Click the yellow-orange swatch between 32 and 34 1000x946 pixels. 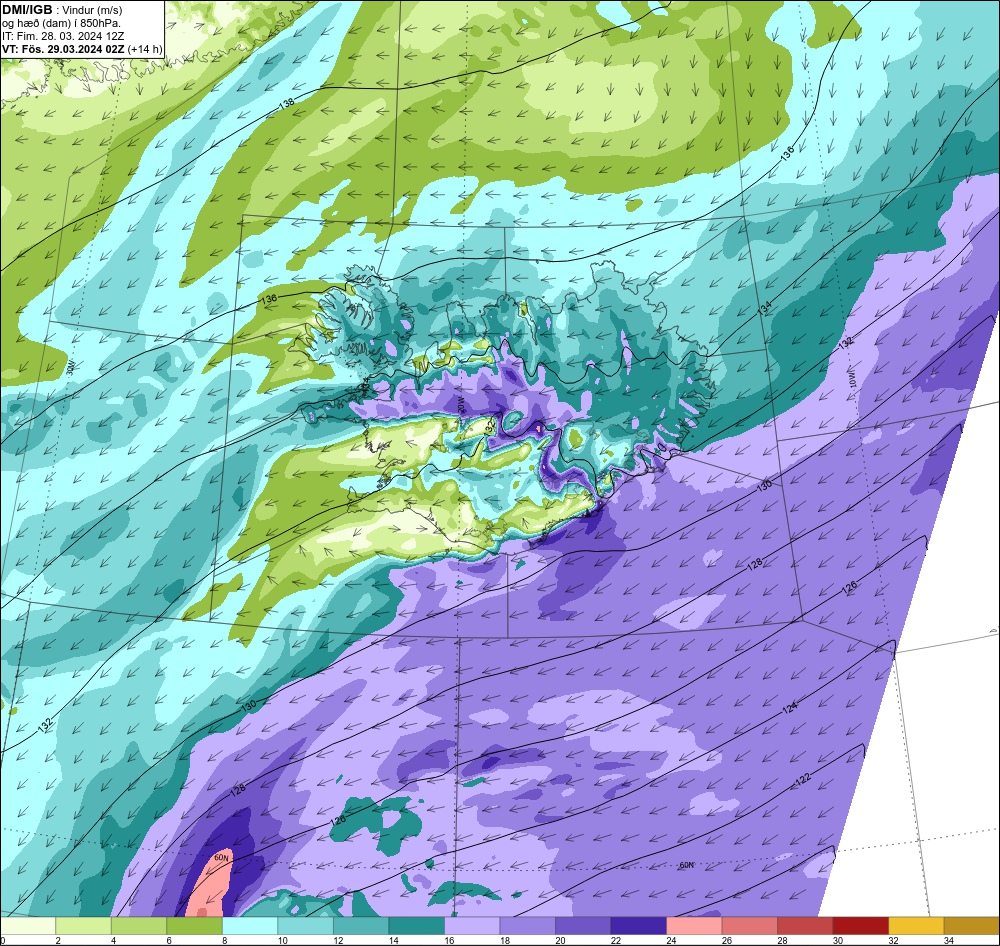[916, 925]
